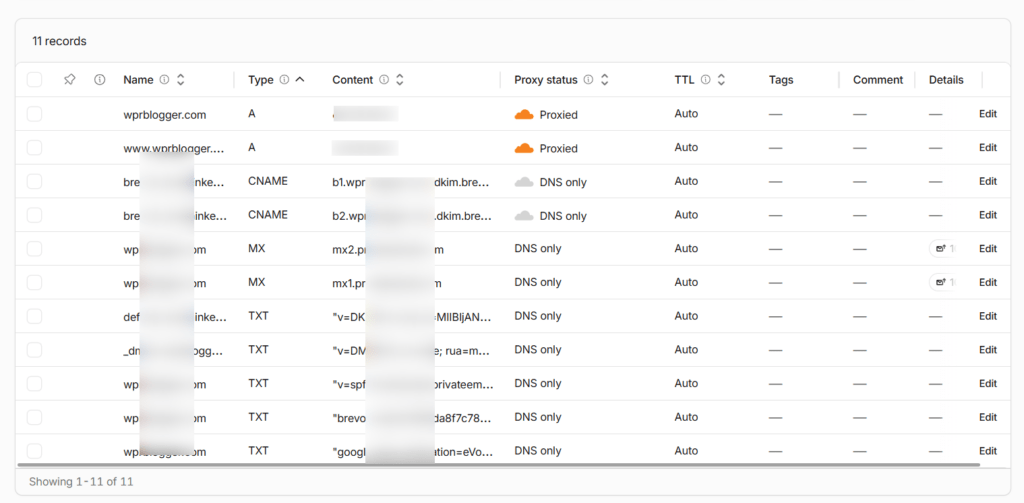Click the '11 records' count label

tap(59, 41)
